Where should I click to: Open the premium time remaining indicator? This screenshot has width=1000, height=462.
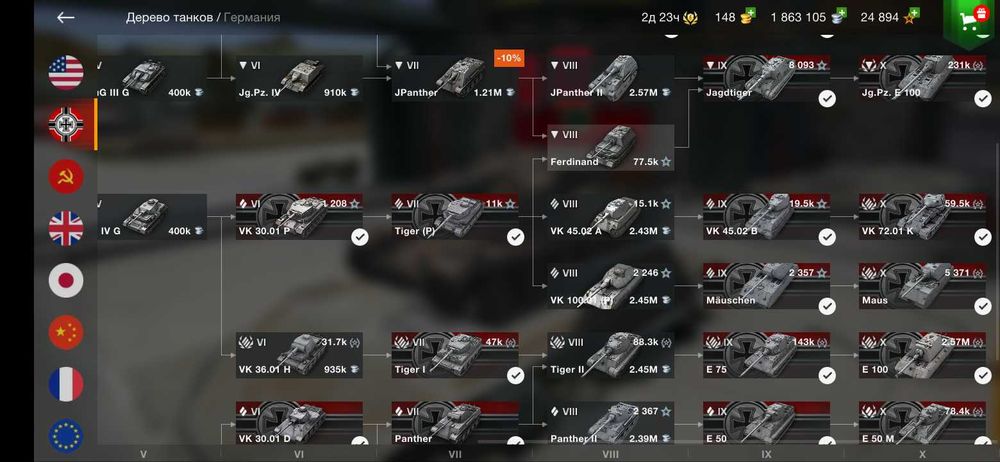tap(669, 17)
